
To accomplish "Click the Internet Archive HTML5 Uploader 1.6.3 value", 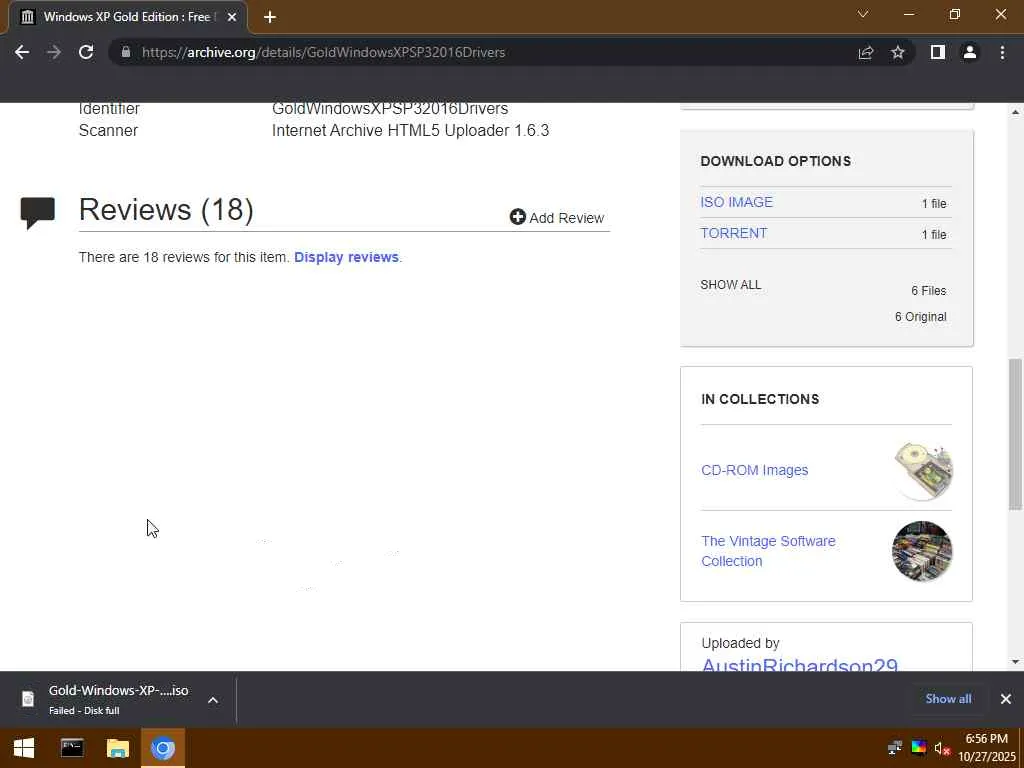I will pos(410,131).
